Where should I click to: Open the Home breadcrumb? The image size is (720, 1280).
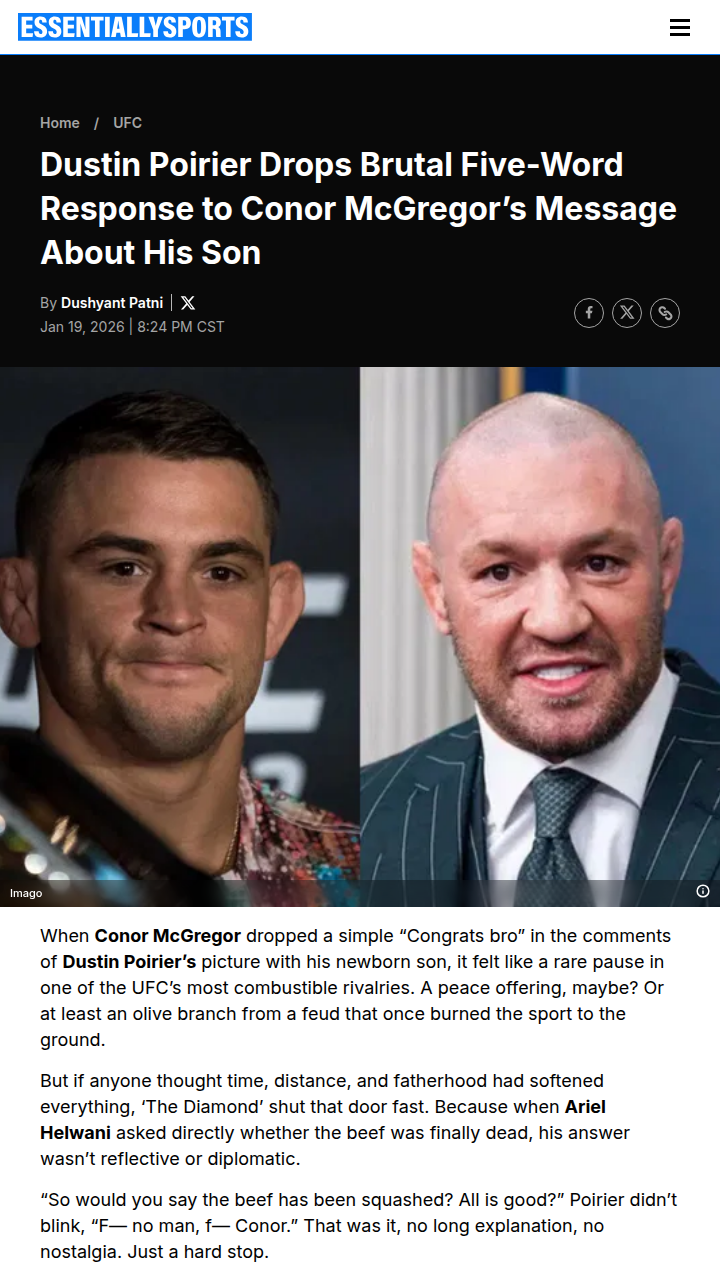coord(60,123)
